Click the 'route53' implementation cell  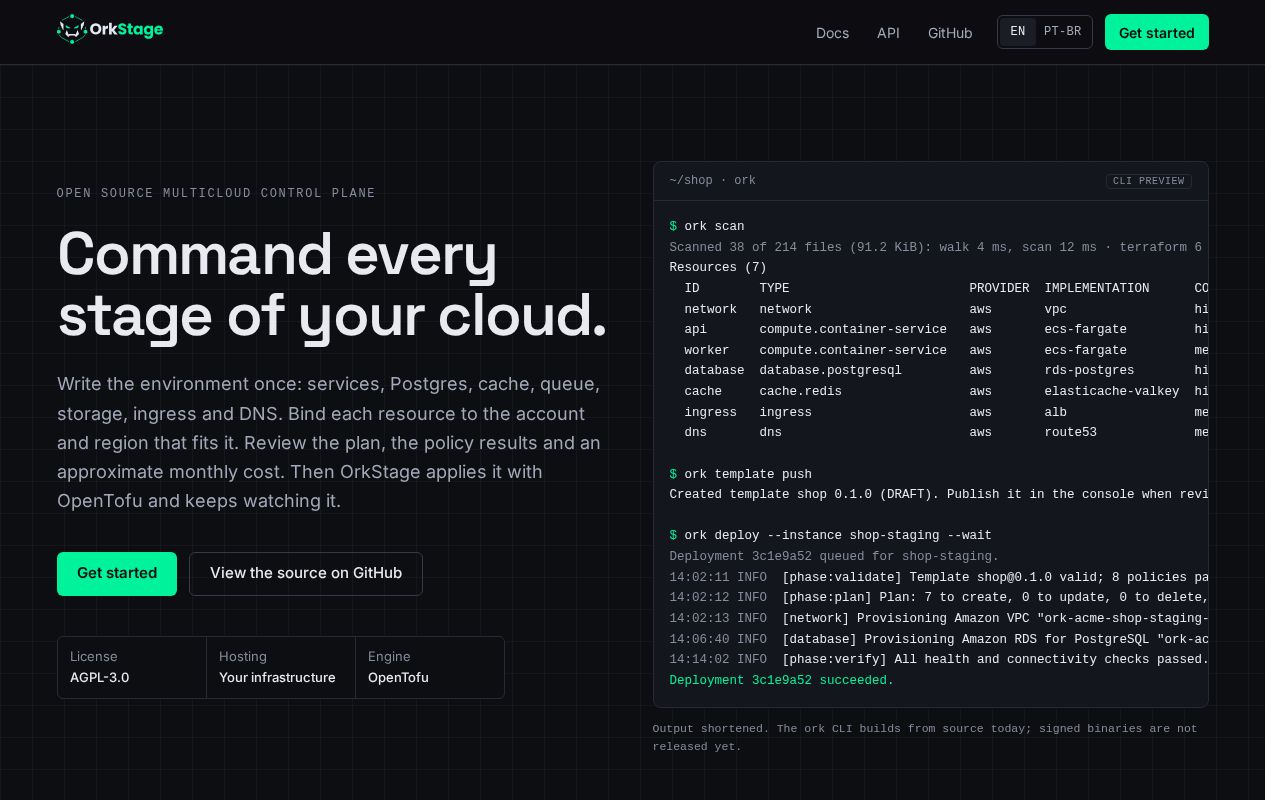coord(1071,433)
